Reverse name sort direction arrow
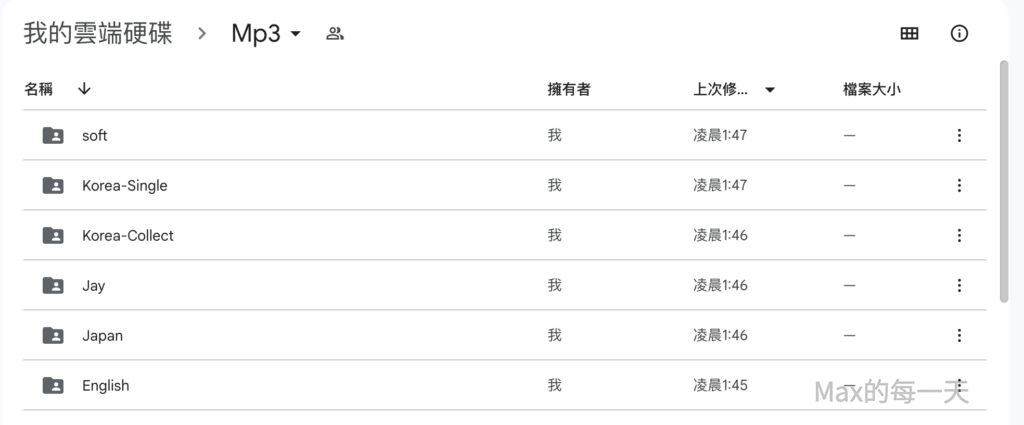 tap(84, 89)
